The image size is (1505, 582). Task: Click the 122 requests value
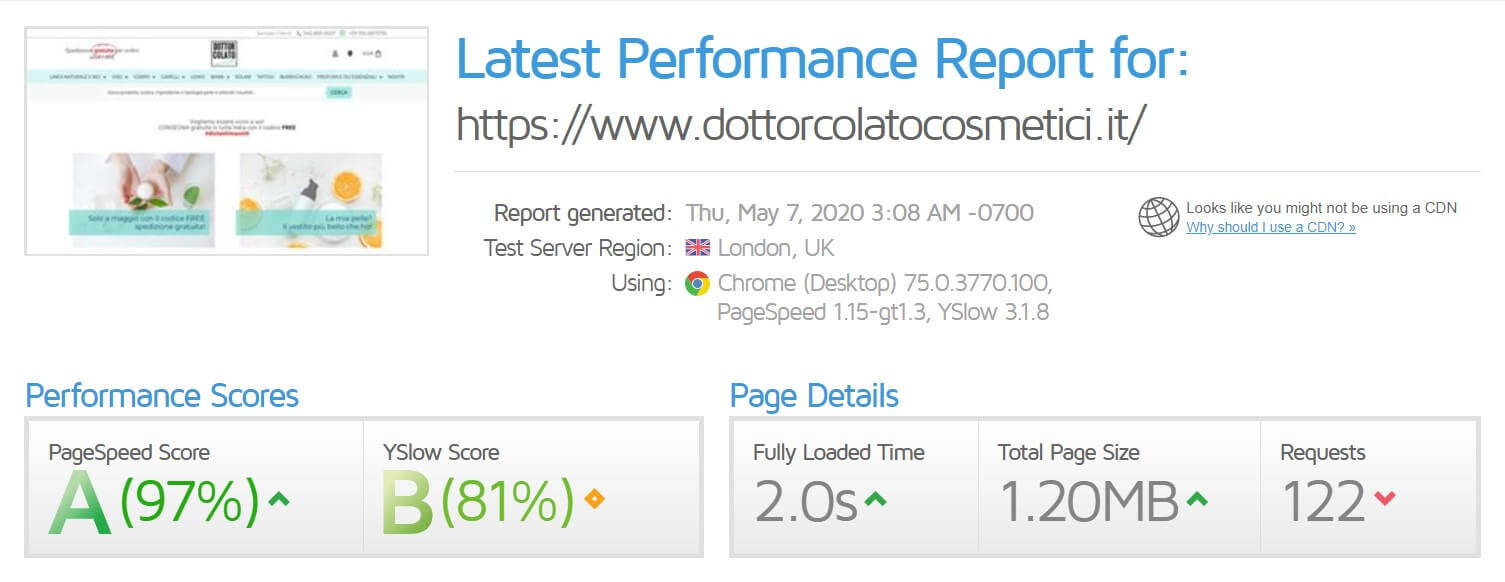click(1323, 502)
